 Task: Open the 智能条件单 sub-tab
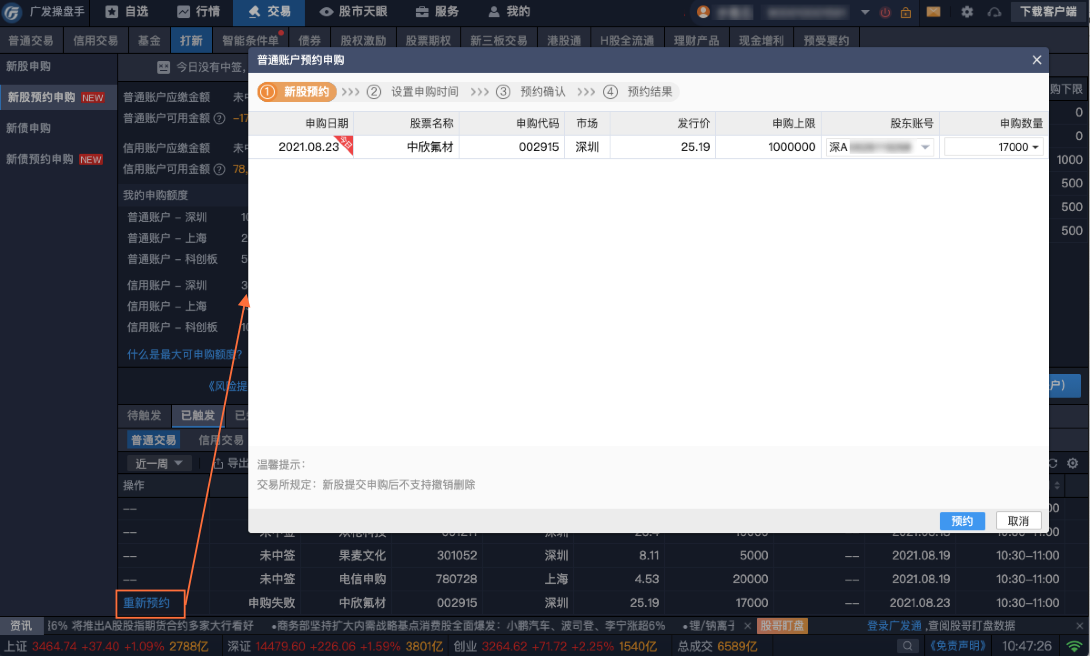[x=250, y=40]
